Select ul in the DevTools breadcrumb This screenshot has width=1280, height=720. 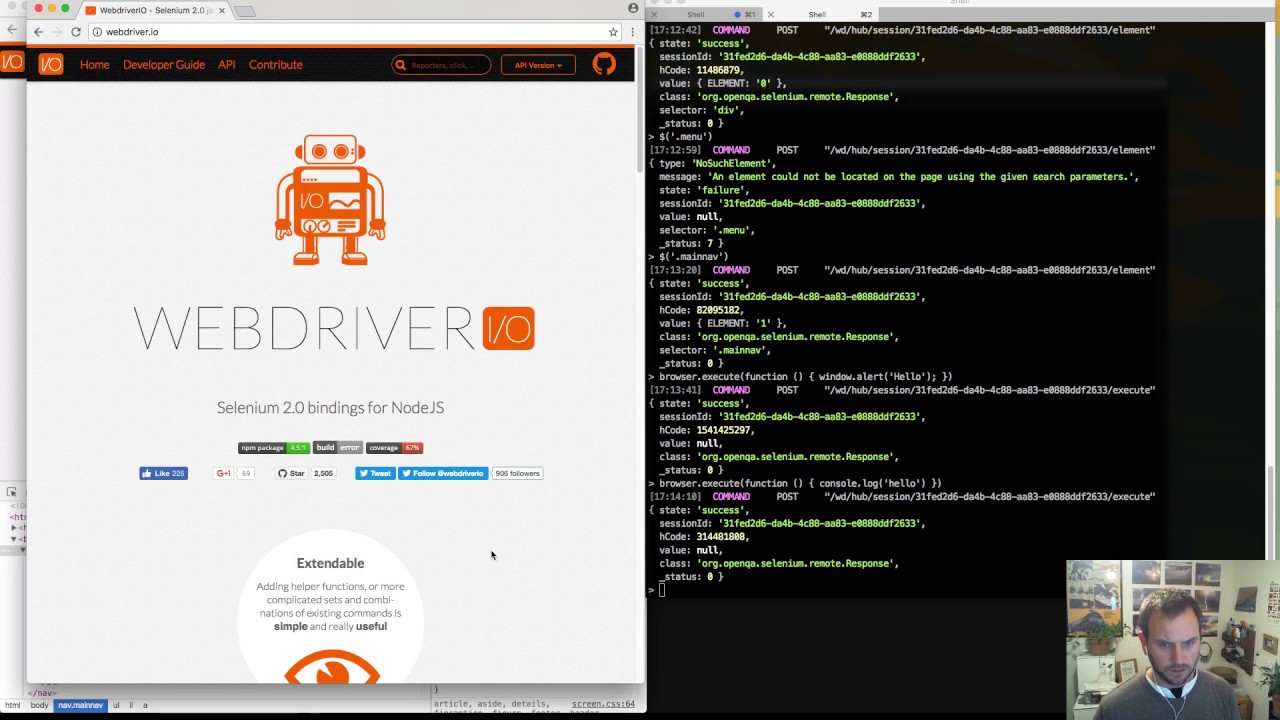point(116,705)
